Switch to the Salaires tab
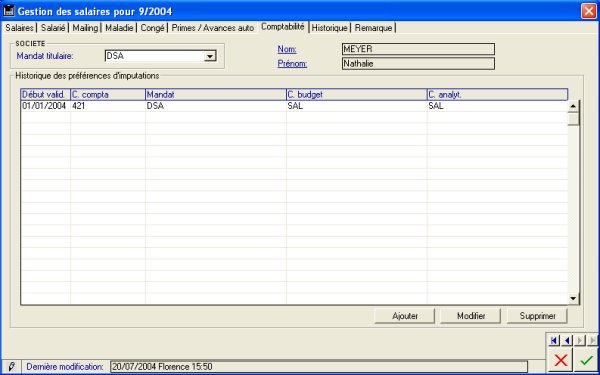 (19, 28)
